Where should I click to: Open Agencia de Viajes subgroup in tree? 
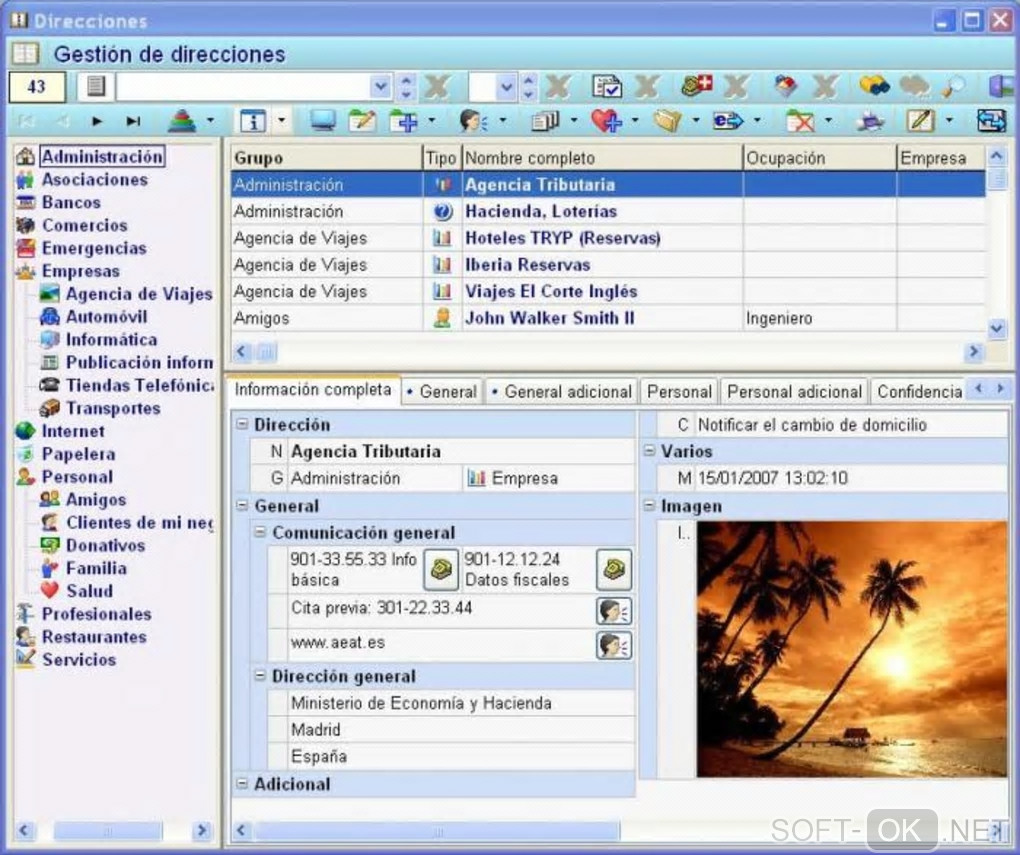point(139,294)
